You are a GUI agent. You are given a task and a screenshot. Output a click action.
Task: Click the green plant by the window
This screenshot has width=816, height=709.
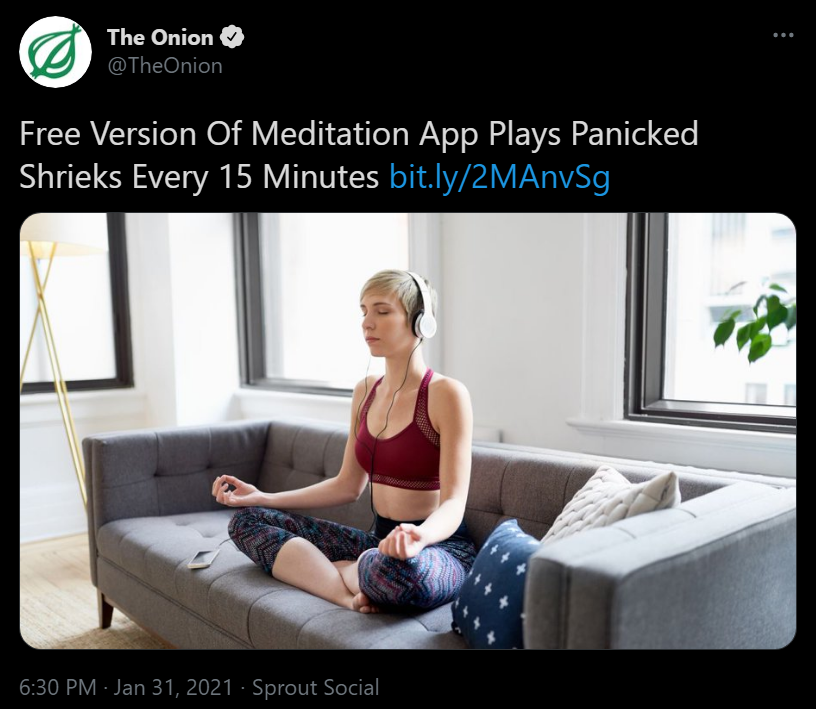(755, 321)
